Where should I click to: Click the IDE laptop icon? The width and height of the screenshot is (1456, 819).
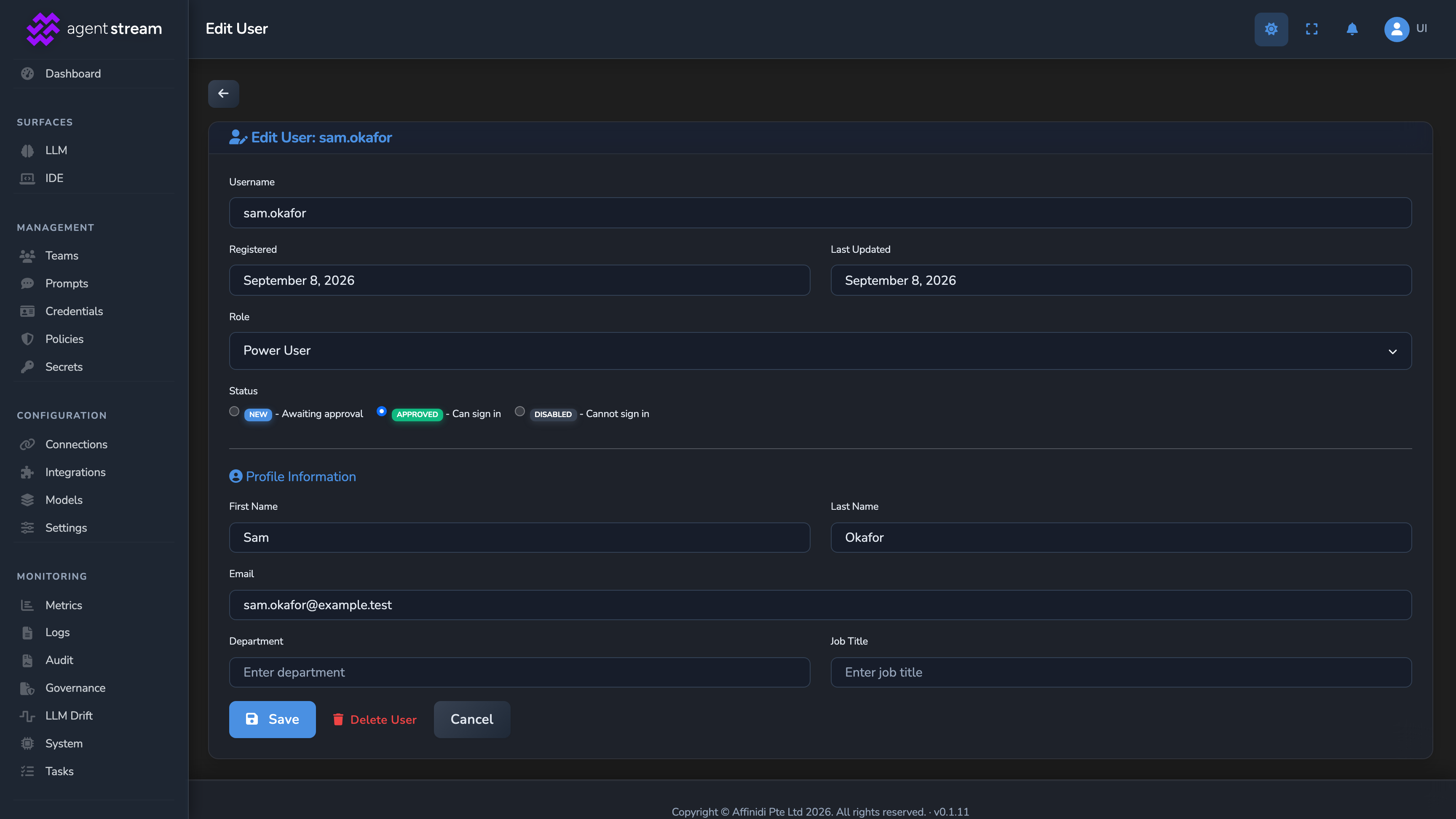pos(27,178)
